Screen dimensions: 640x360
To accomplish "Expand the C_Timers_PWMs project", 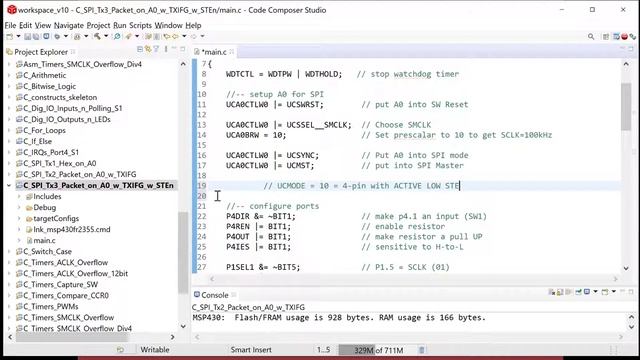I will click(x=9, y=307).
